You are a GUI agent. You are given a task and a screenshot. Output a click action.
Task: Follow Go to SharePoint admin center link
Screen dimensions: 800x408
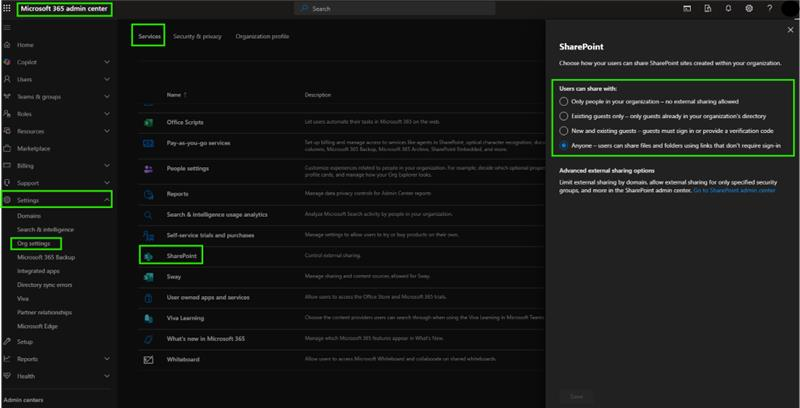click(734, 190)
